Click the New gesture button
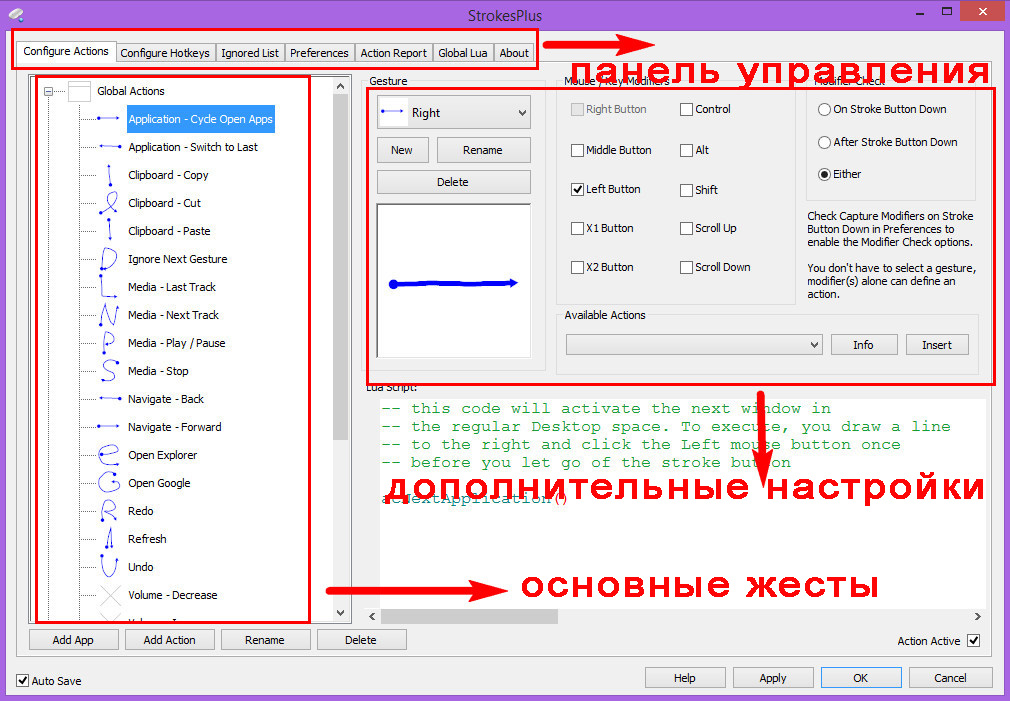Image resolution: width=1010 pixels, height=701 pixels. pos(401,149)
